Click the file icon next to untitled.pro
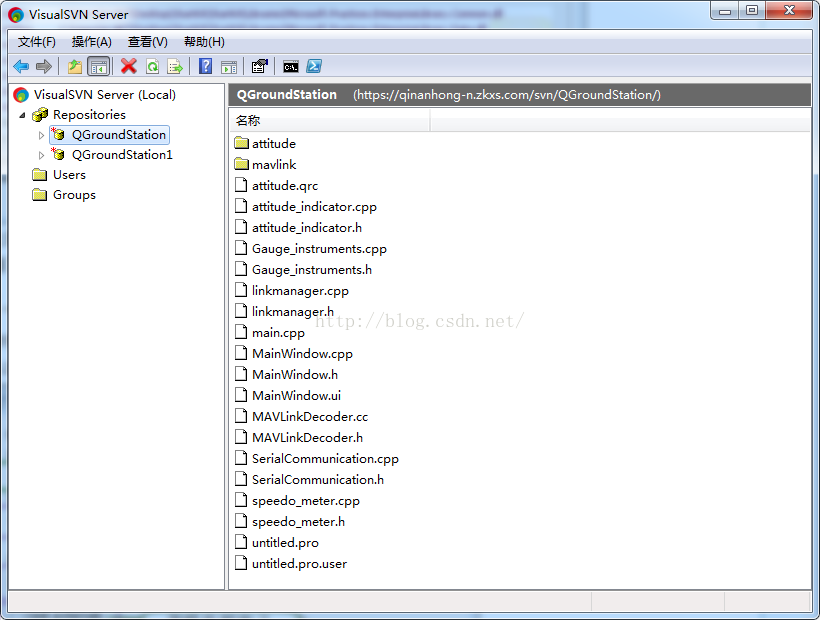The height and width of the screenshot is (620, 820). pos(241,542)
